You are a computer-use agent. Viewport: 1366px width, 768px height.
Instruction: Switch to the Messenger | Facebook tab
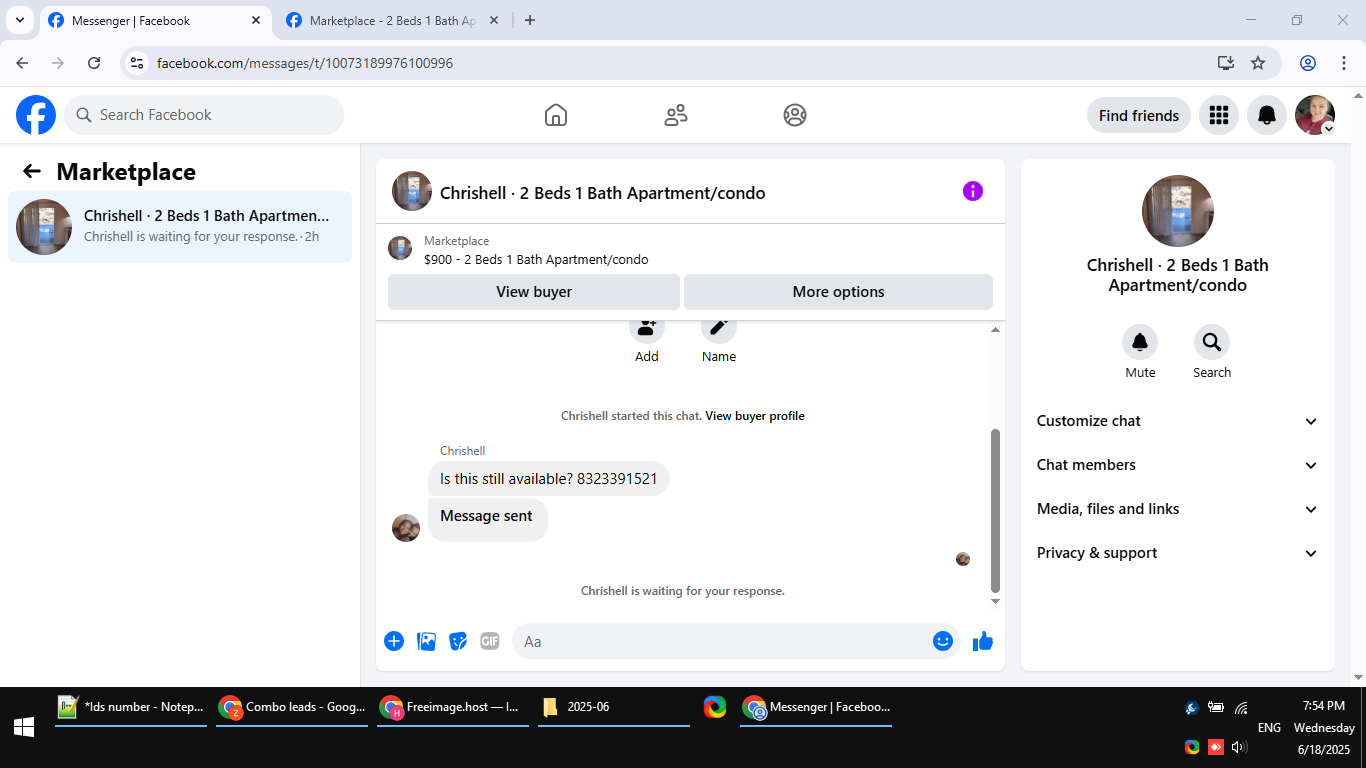(156, 20)
